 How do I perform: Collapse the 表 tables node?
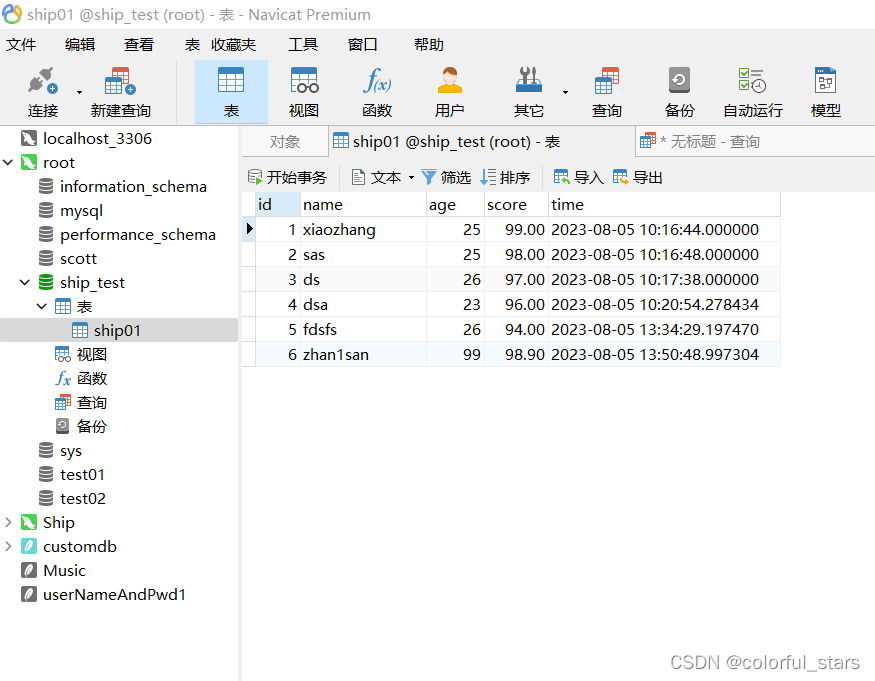click(42, 306)
